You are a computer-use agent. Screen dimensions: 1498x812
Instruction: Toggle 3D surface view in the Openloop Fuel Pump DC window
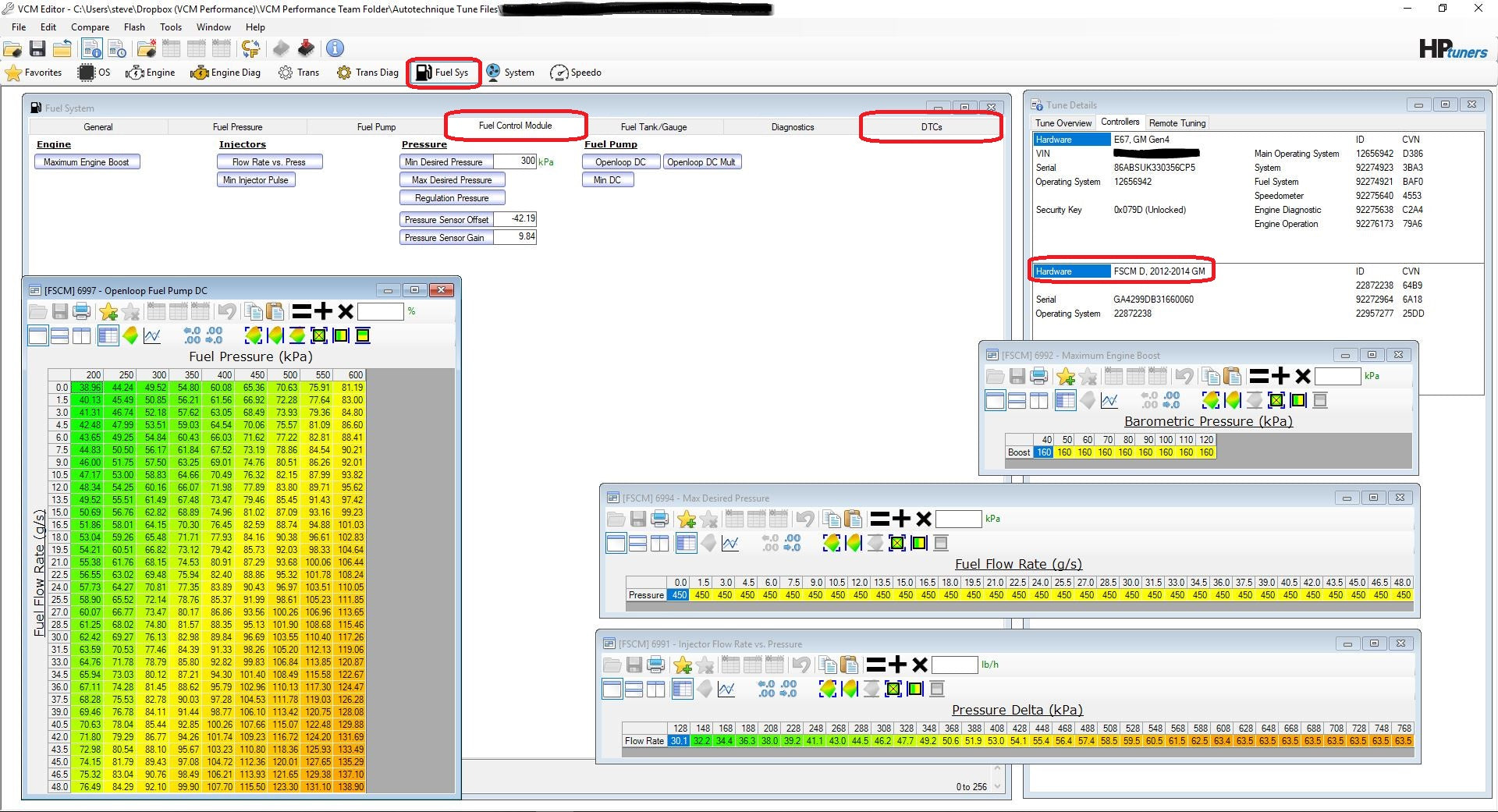130,336
